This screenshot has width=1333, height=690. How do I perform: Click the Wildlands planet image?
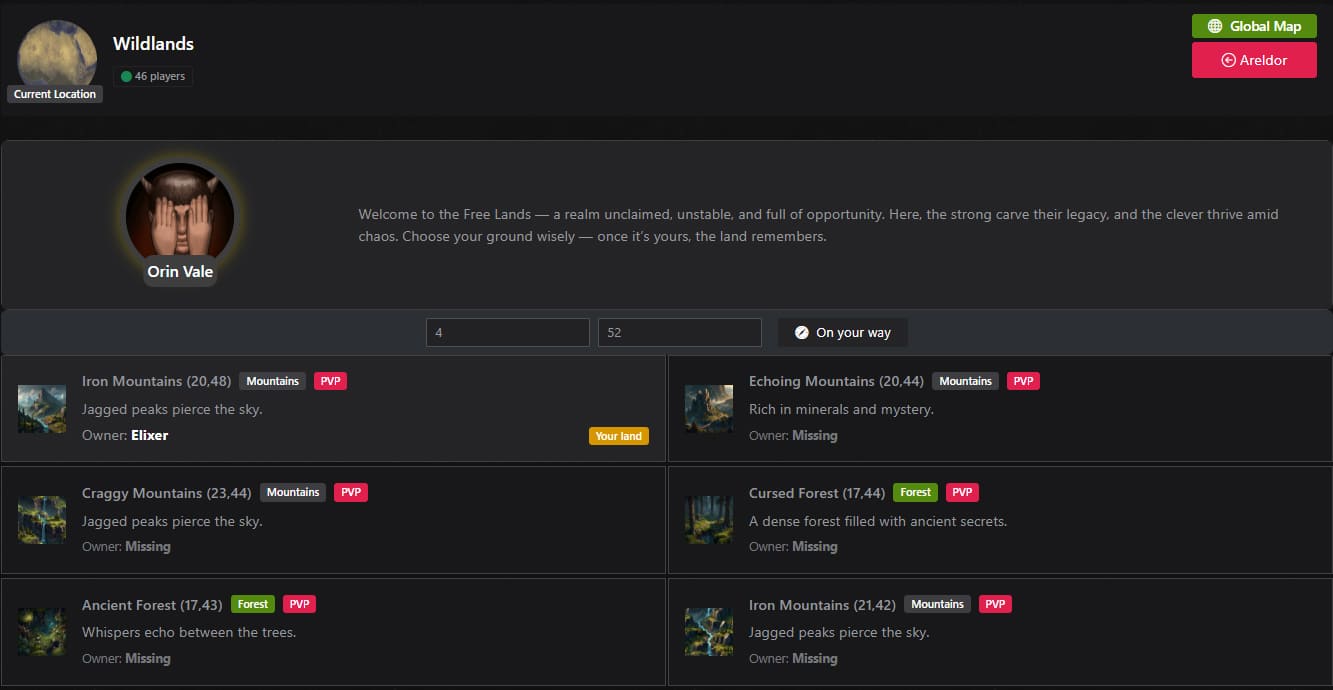[x=57, y=58]
